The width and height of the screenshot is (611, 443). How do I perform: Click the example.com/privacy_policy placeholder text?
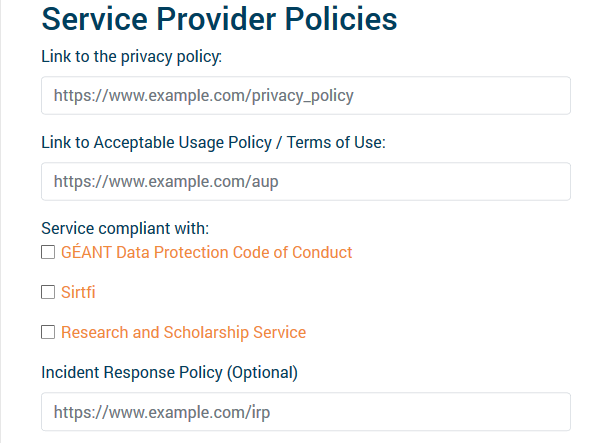[203, 97]
